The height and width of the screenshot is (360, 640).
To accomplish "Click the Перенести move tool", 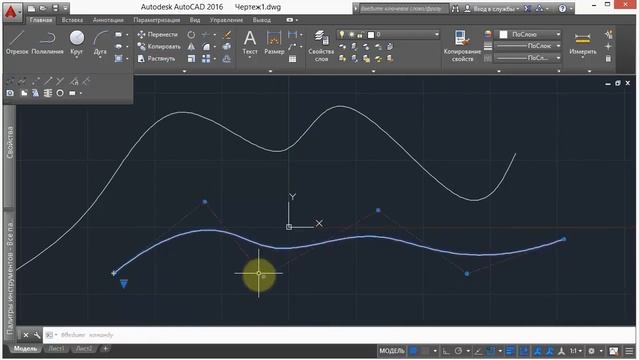I will (158, 35).
